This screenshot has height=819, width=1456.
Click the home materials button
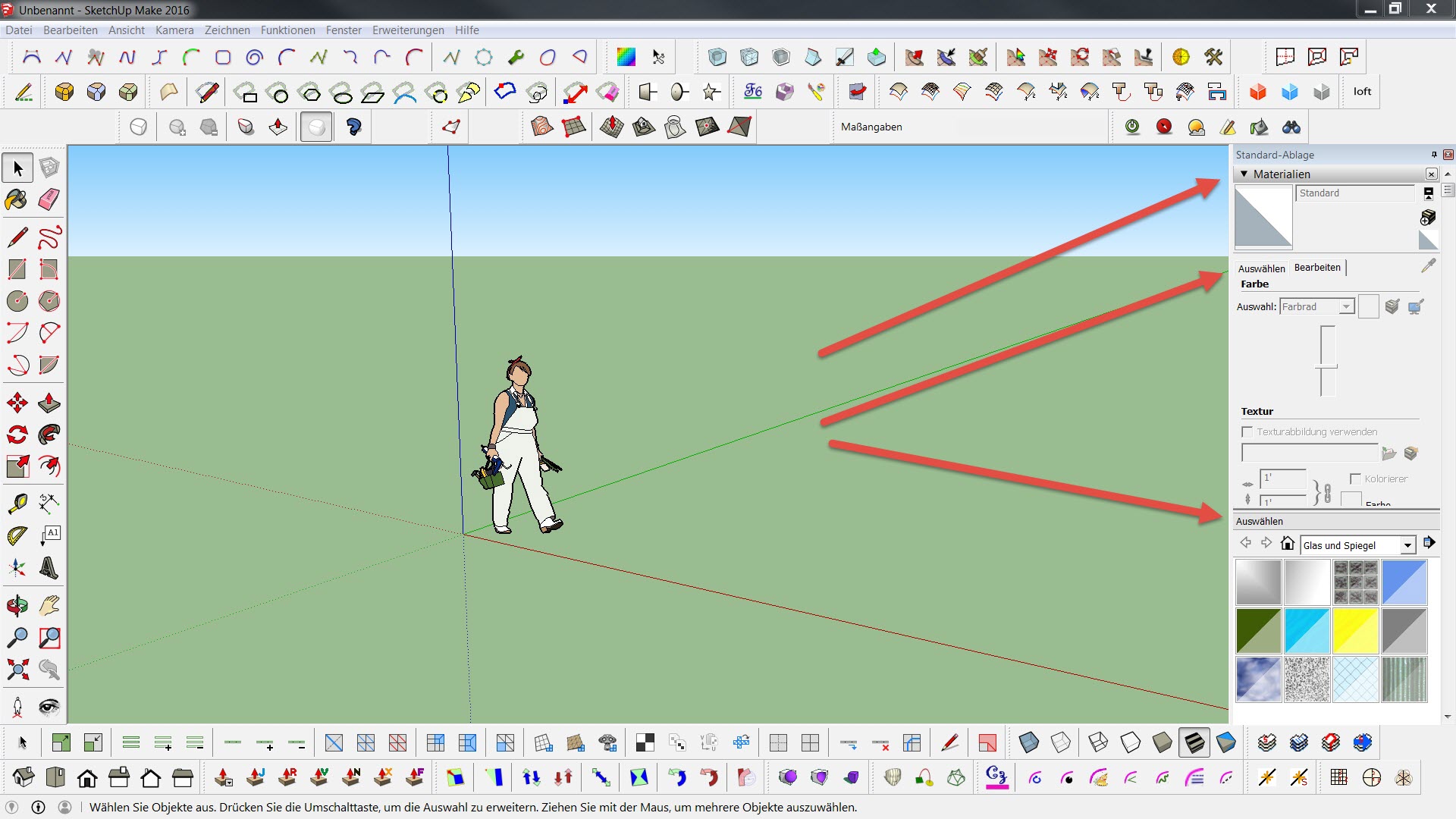click(1287, 543)
